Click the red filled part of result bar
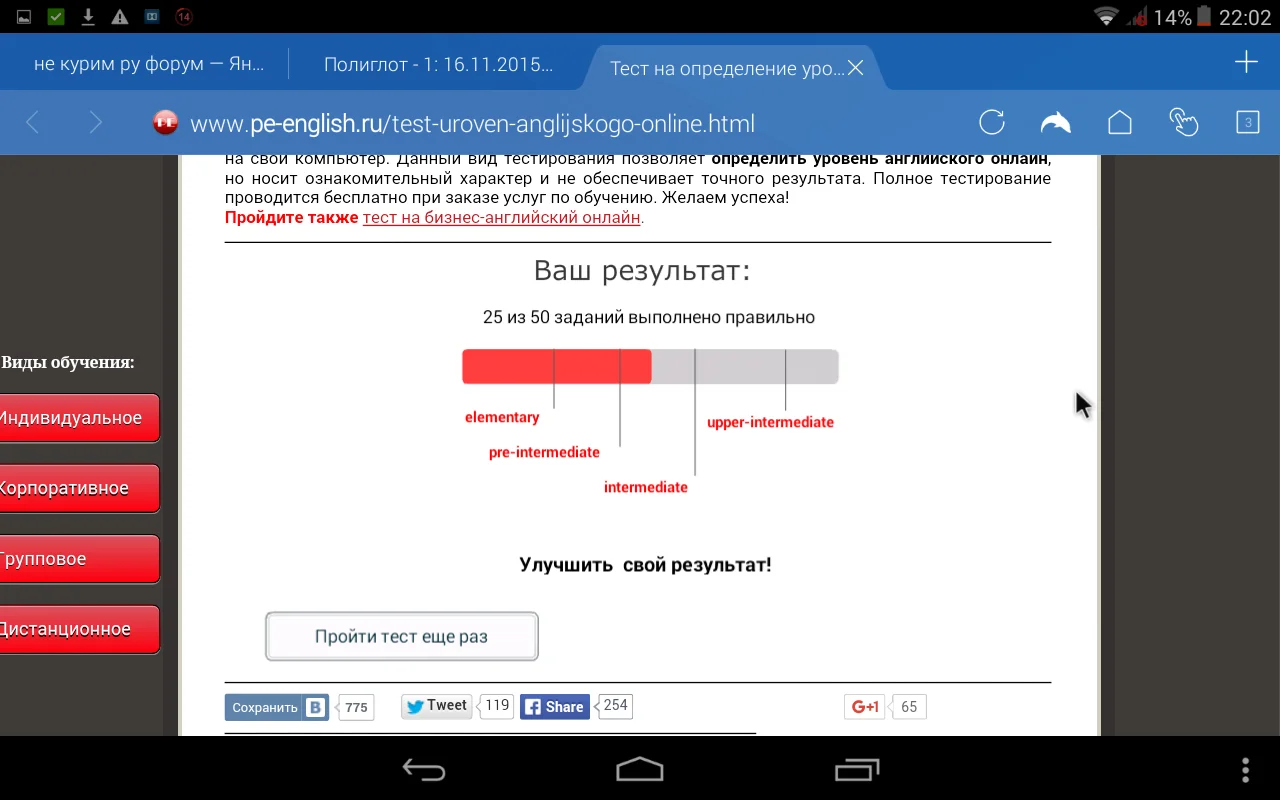The width and height of the screenshot is (1280, 800). pos(557,366)
